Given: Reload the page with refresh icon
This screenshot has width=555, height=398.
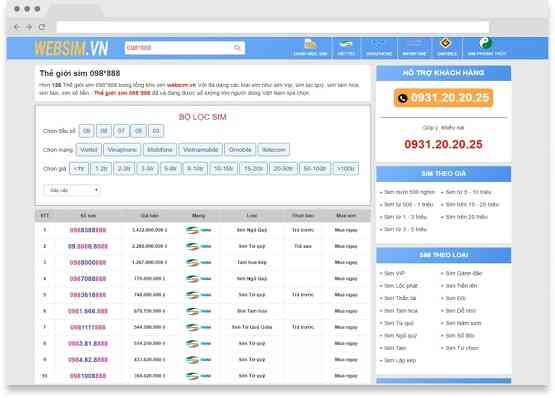Looking at the screenshot, I should click(42, 27).
